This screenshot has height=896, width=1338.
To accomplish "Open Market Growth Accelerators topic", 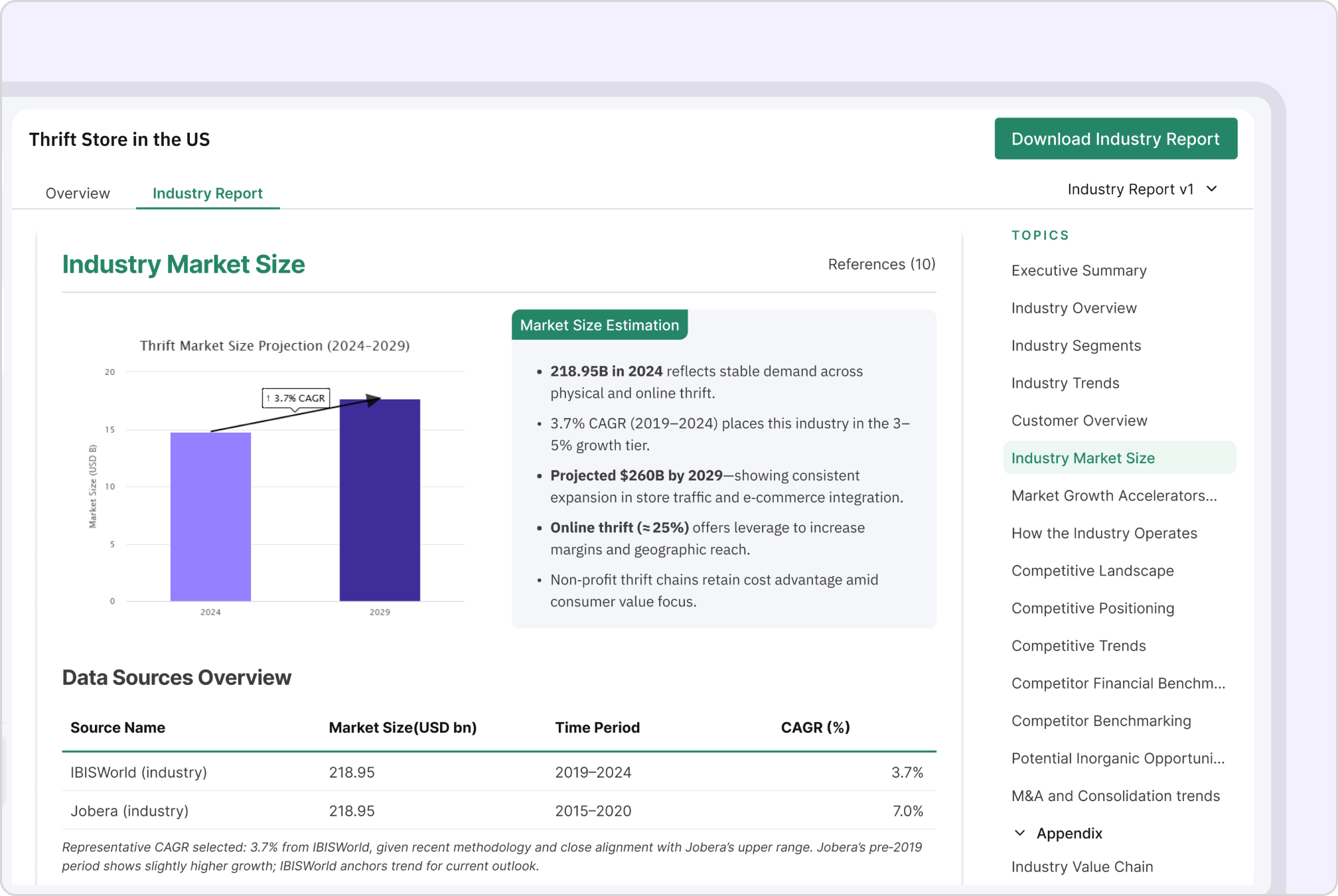I will tap(1113, 496).
